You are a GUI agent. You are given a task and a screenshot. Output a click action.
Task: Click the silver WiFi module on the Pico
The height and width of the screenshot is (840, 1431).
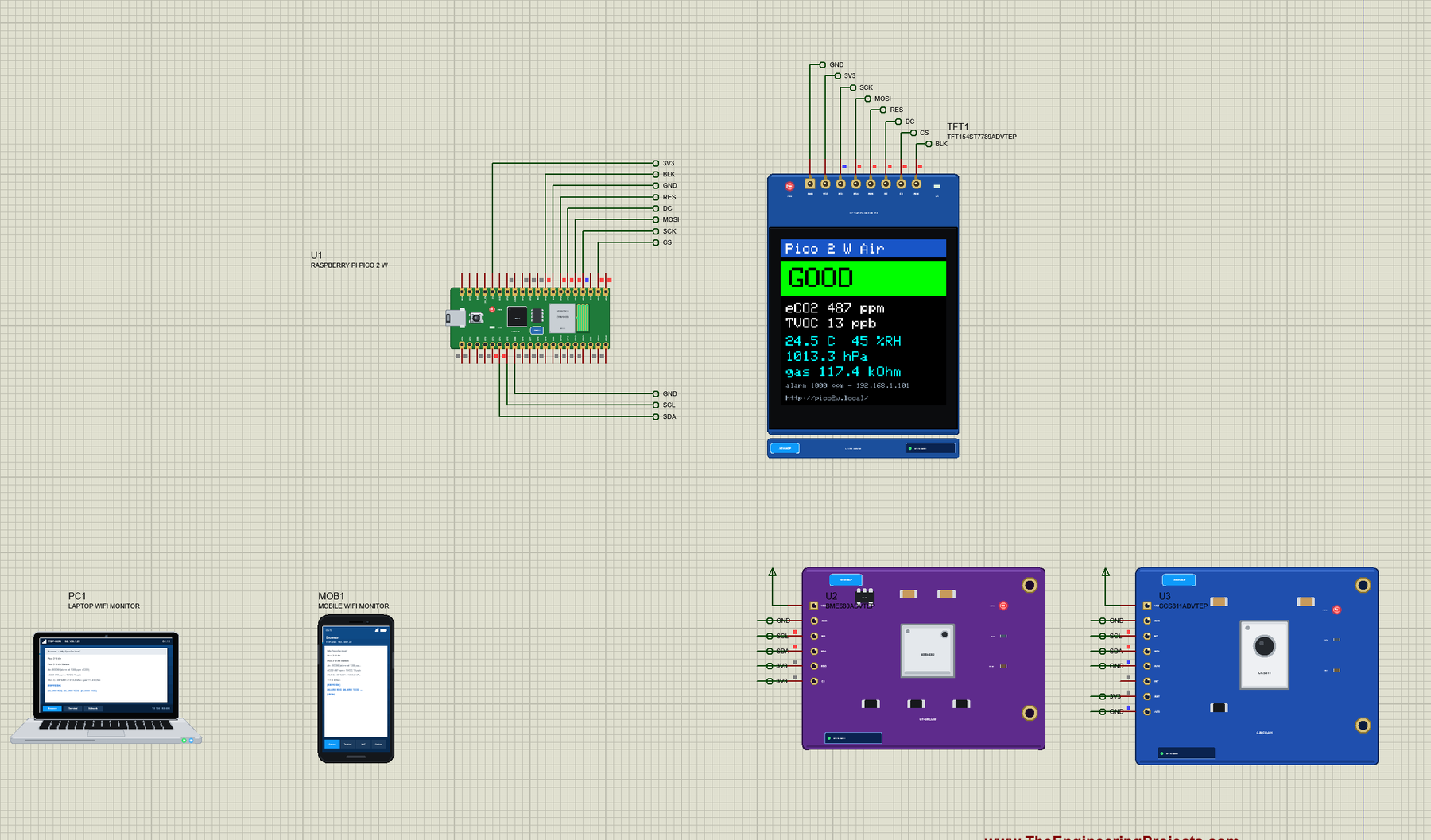click(x=562, y=318)
